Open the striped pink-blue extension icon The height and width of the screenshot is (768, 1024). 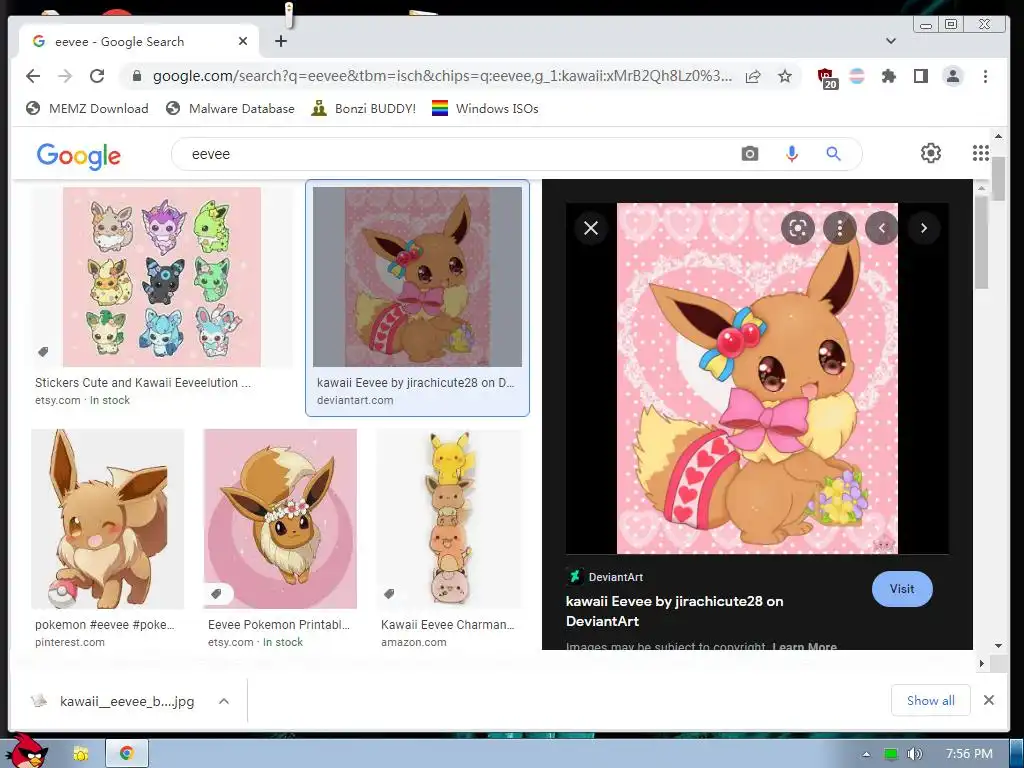(x=857, y=76)
